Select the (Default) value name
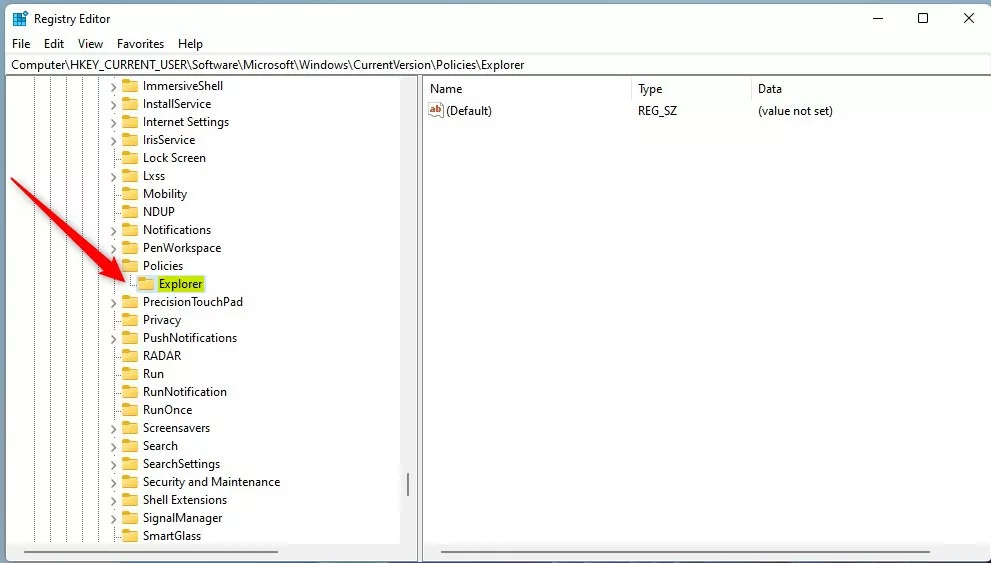The width and height of the screenshot is (991, 563). click(x=469, y=111)
